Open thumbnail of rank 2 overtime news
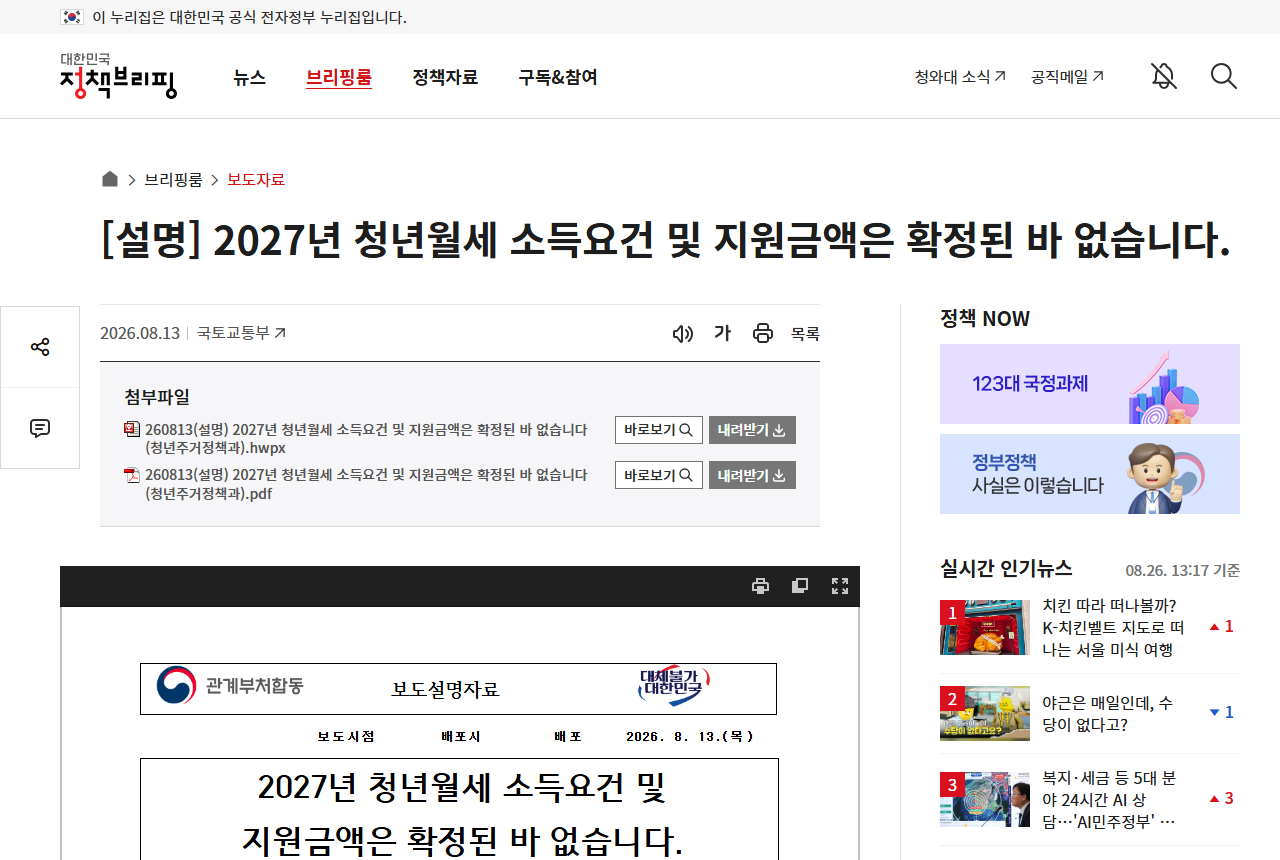 click(x=985, y=713)
